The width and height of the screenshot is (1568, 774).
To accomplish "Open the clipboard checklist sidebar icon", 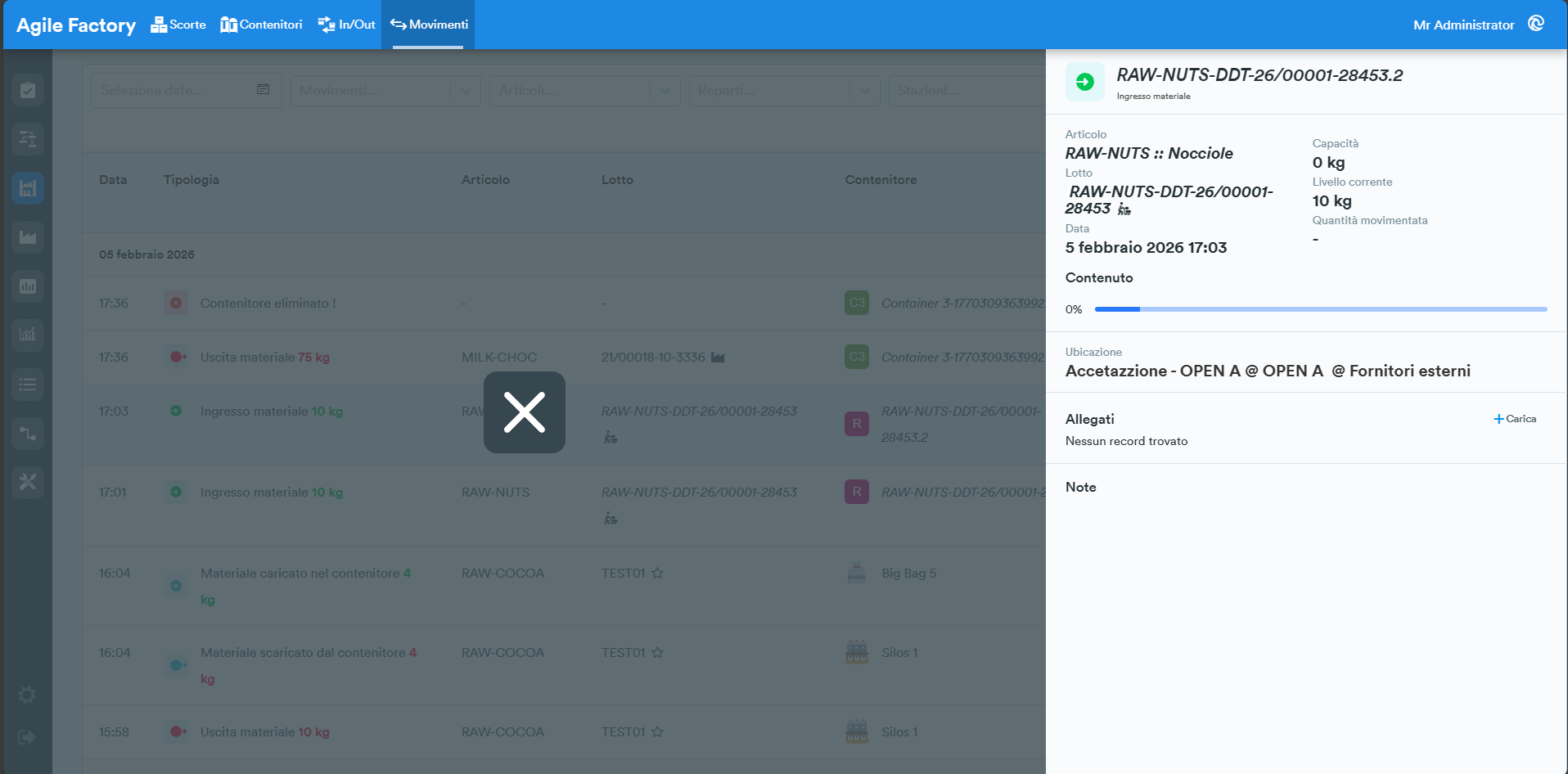I will (x=28, y=90).
